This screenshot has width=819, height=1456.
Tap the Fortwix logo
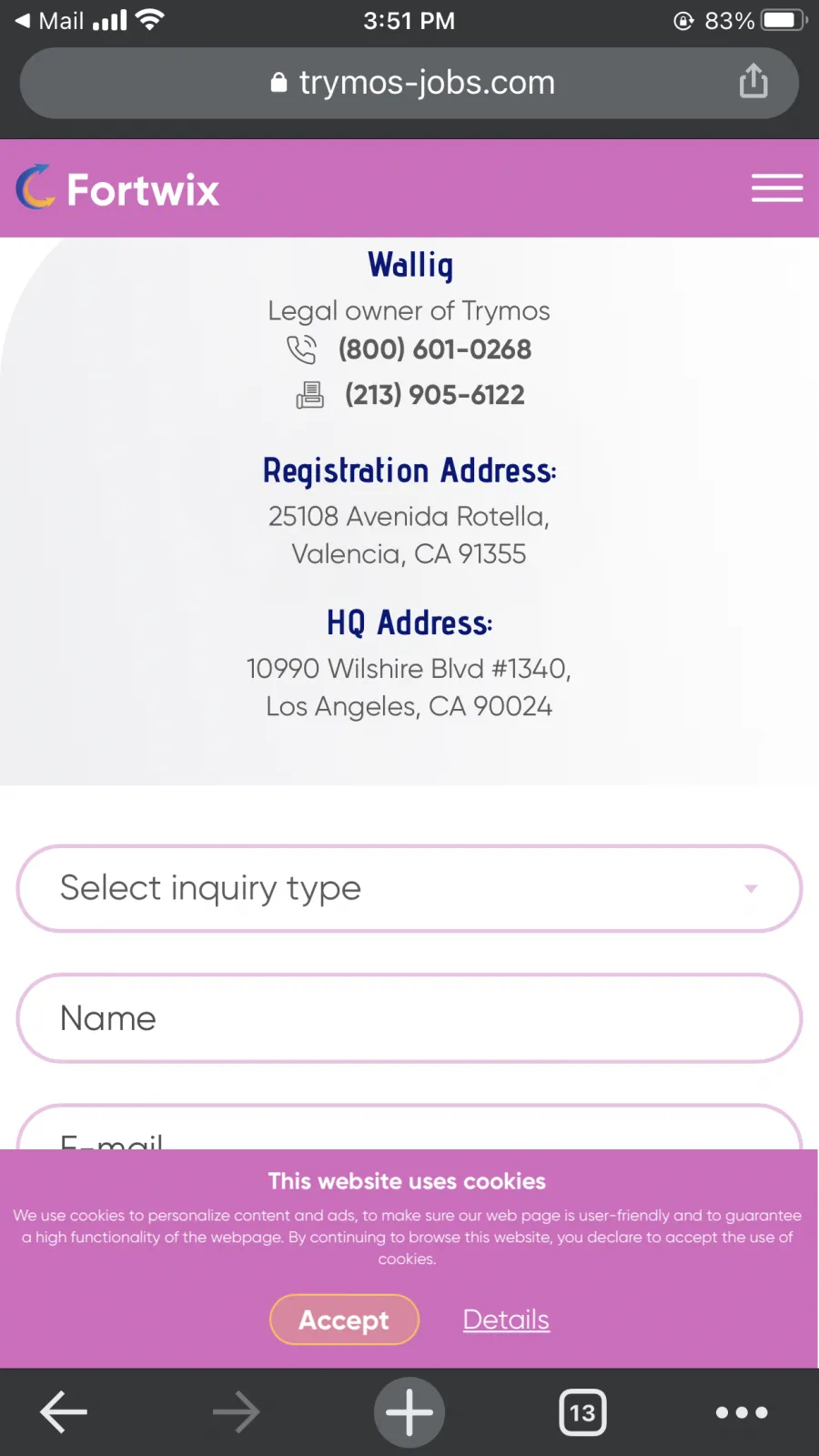tap(118, 188)
